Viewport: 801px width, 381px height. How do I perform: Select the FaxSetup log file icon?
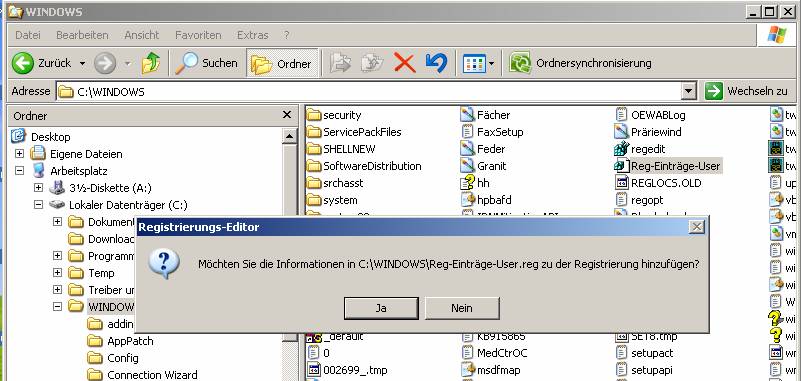pos(467,132)
